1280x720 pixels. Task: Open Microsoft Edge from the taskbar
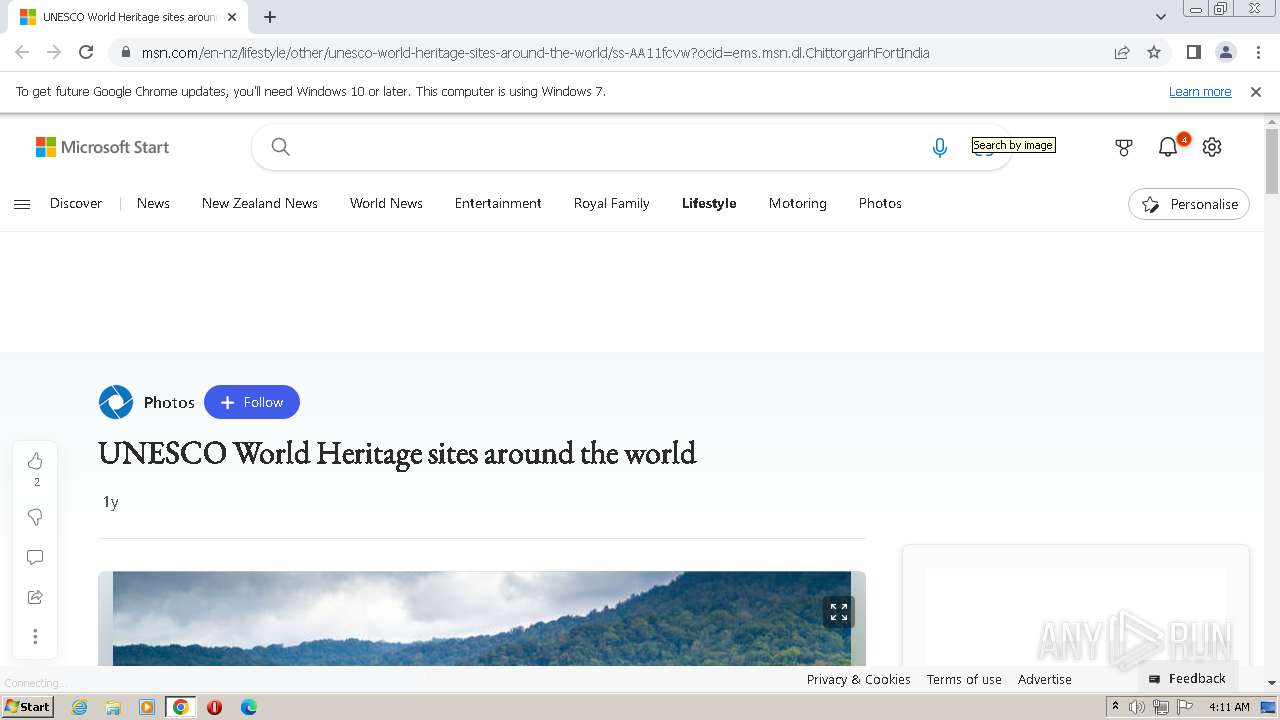(249, 707)
